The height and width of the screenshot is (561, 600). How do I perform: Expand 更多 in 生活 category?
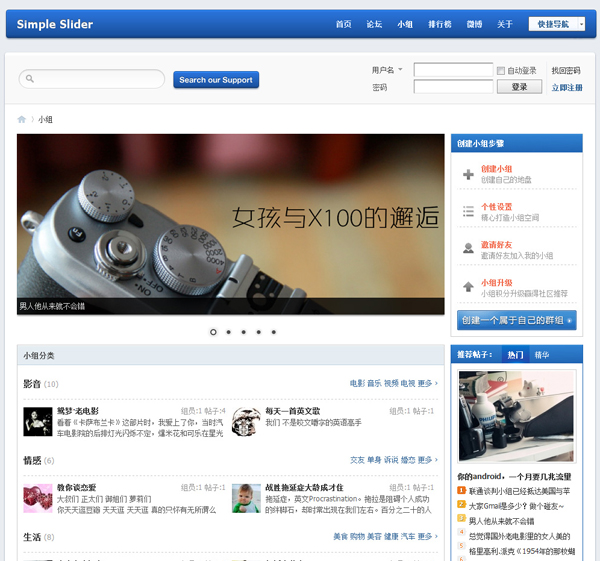point(427,536)
